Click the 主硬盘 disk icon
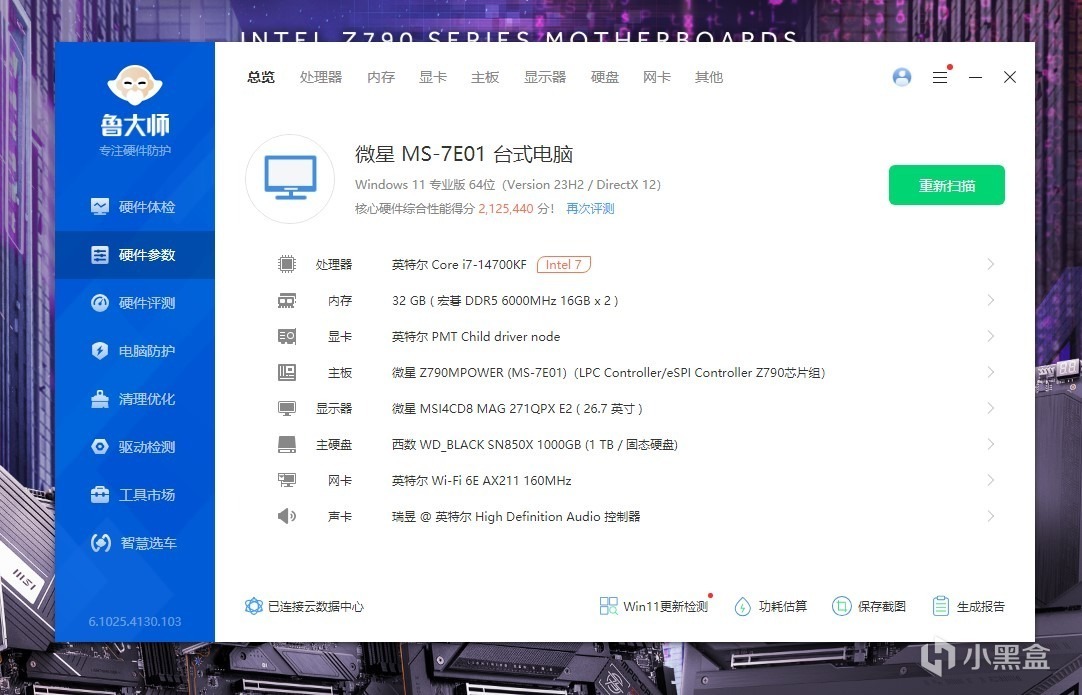The width and height of the screenshot is (1082, 695). click(x=286, y=444)
